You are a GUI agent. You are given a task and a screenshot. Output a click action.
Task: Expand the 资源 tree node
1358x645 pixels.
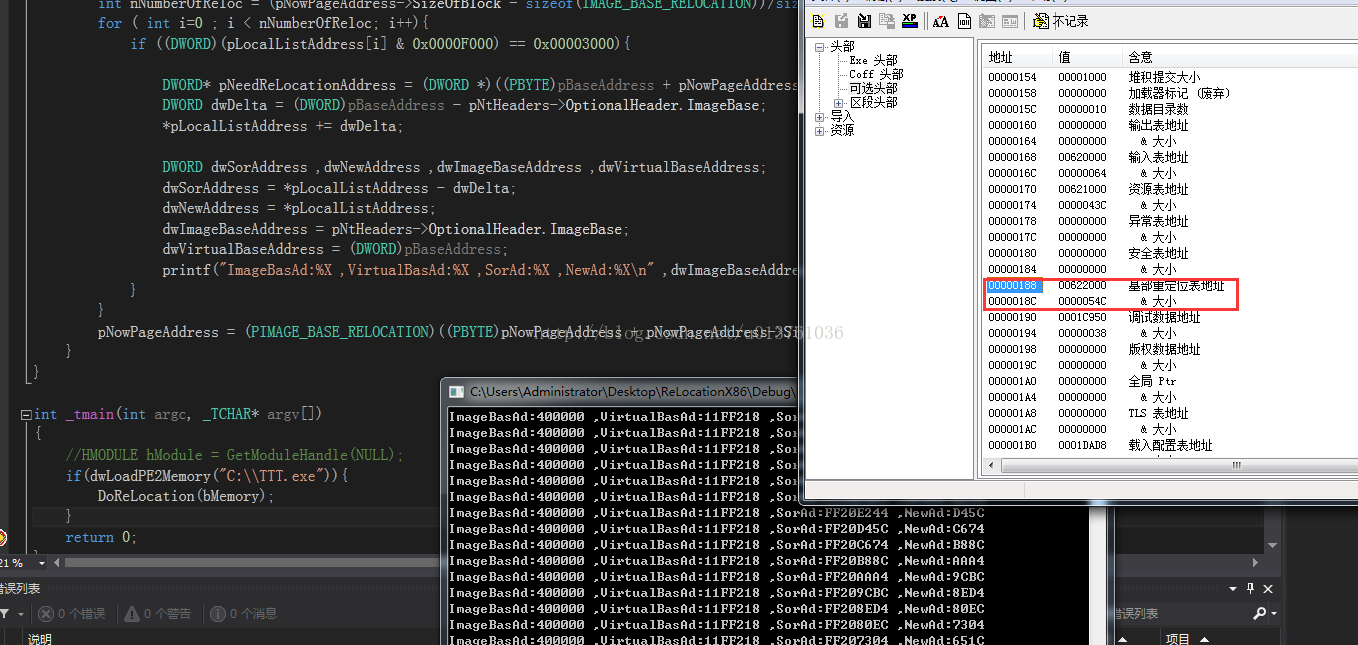coord(821,130)
